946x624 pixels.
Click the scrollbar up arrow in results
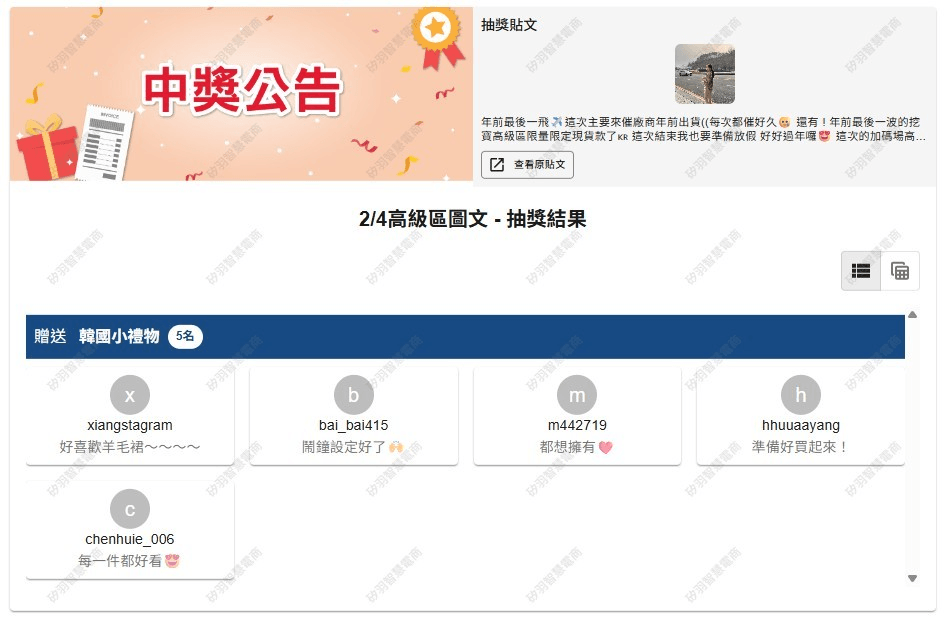tap(912, 315)
